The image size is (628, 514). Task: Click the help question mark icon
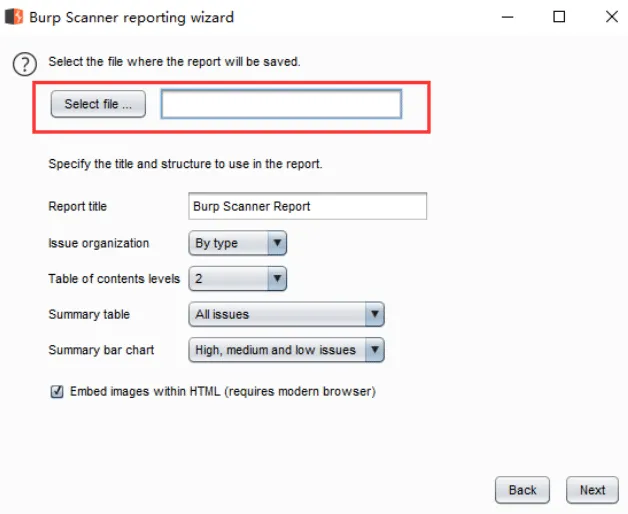point(25,64)
